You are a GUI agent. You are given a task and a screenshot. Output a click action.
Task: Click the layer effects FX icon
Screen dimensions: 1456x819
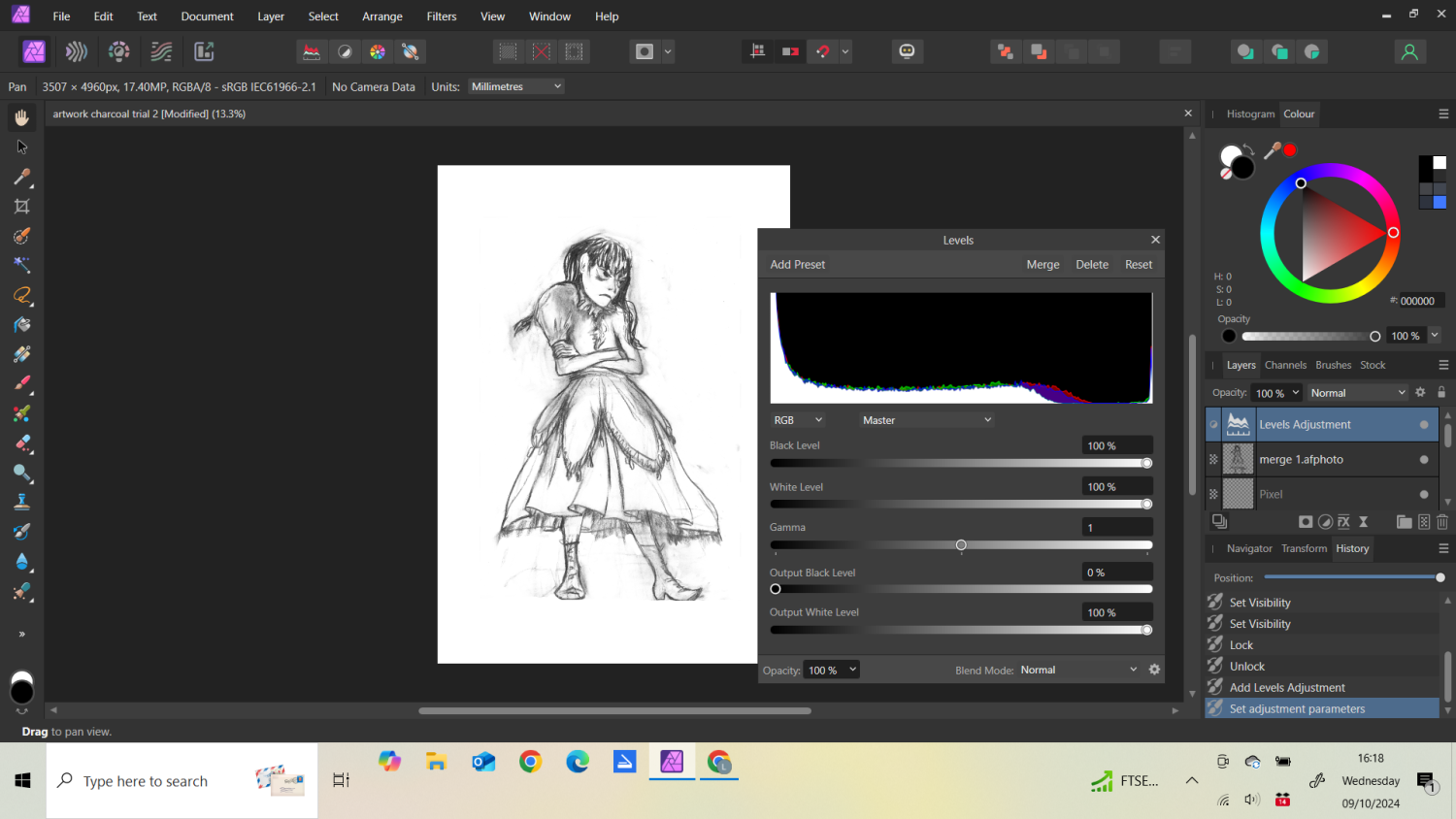pos(1344,521)
